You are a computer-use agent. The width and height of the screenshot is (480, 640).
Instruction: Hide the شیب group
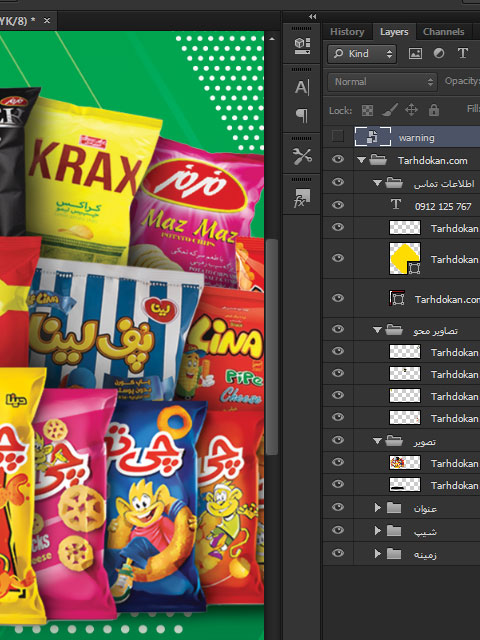pos(338,530)
